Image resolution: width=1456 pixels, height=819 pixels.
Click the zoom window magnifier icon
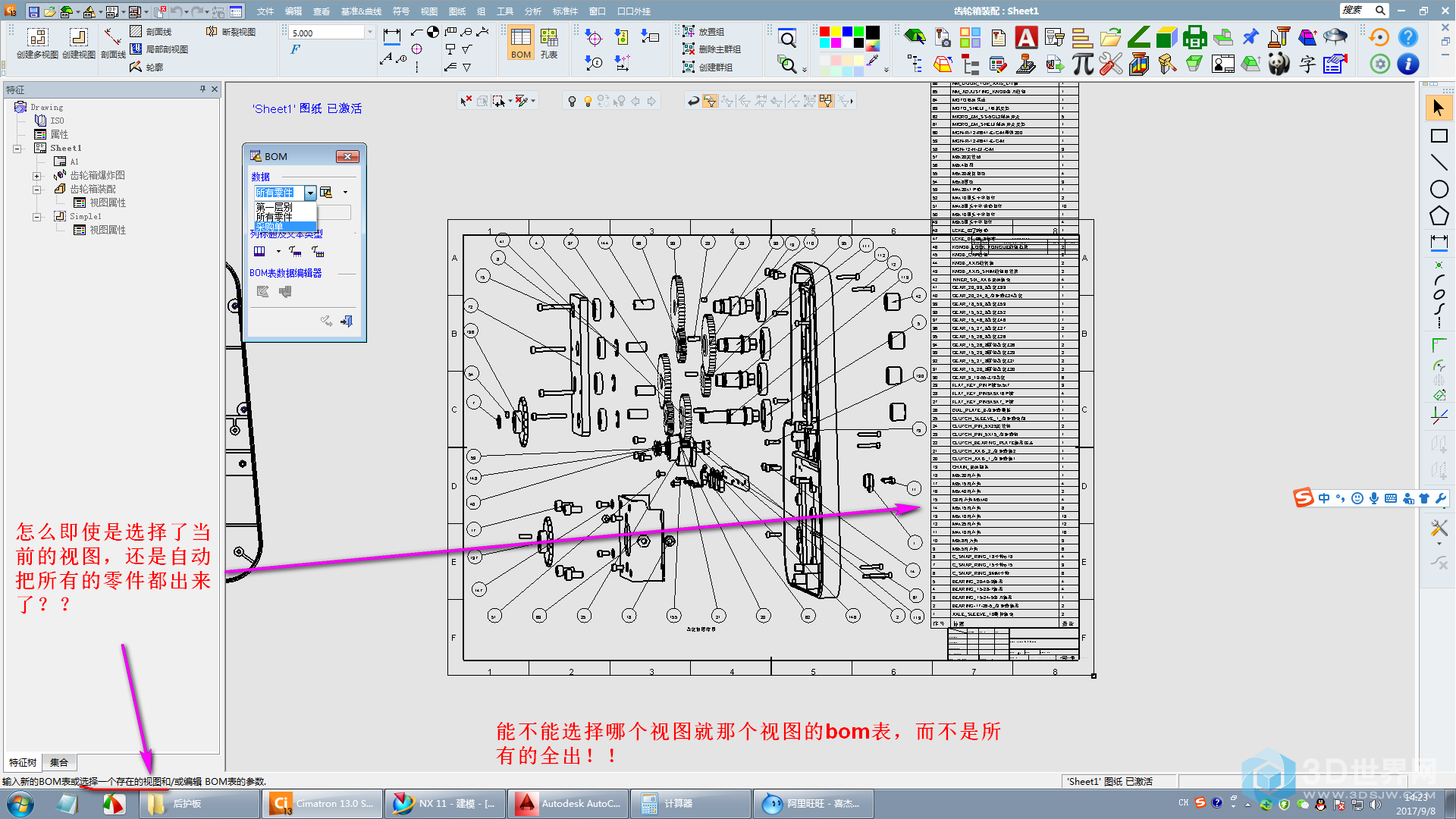(788, 39)
